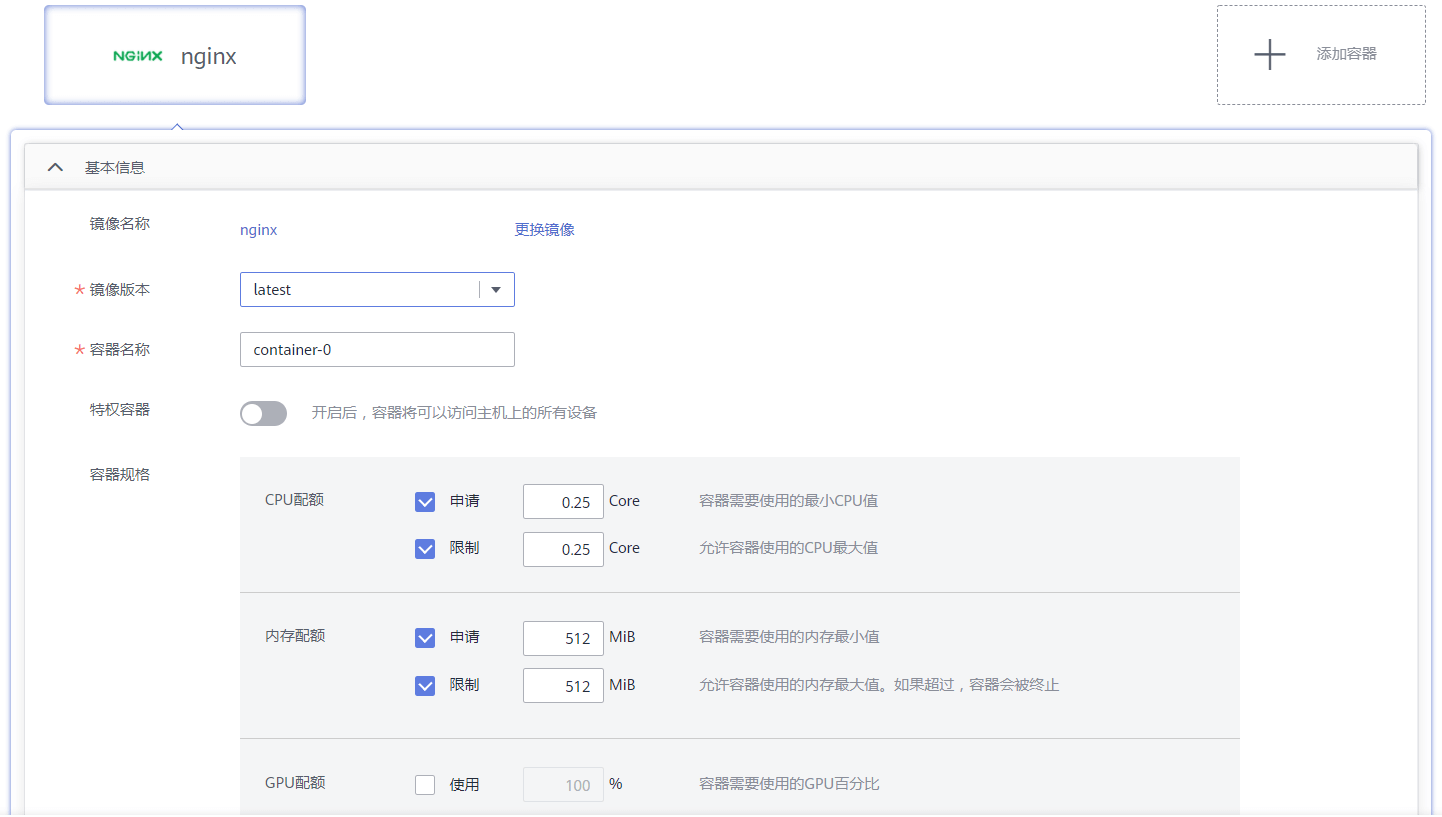Screen dimensions: 1442x817
Task: Toggle the 特权容器 switch
Action: click(x=263, y=413)
